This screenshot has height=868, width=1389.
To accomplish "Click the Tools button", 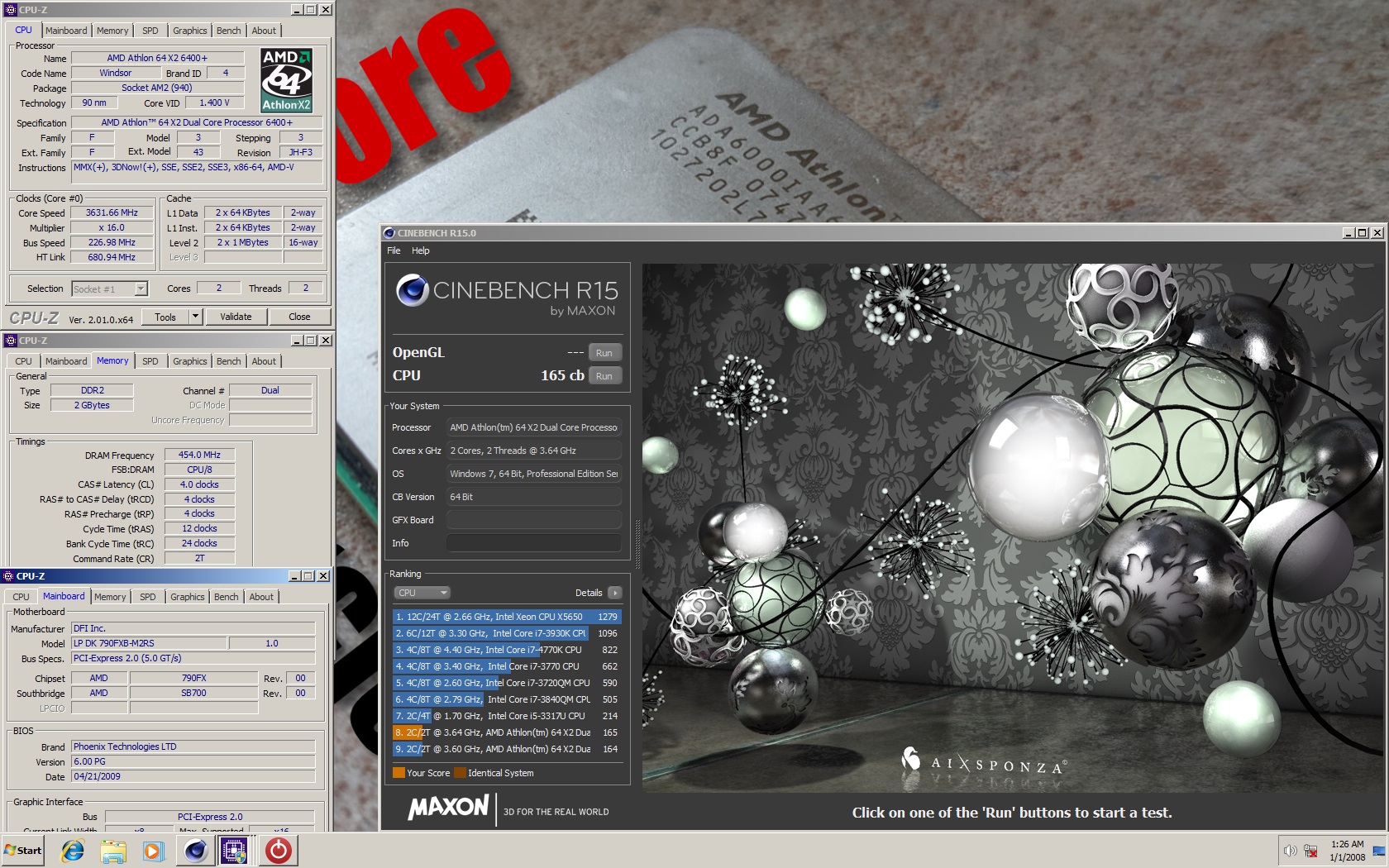I will (x=165, y=317).
